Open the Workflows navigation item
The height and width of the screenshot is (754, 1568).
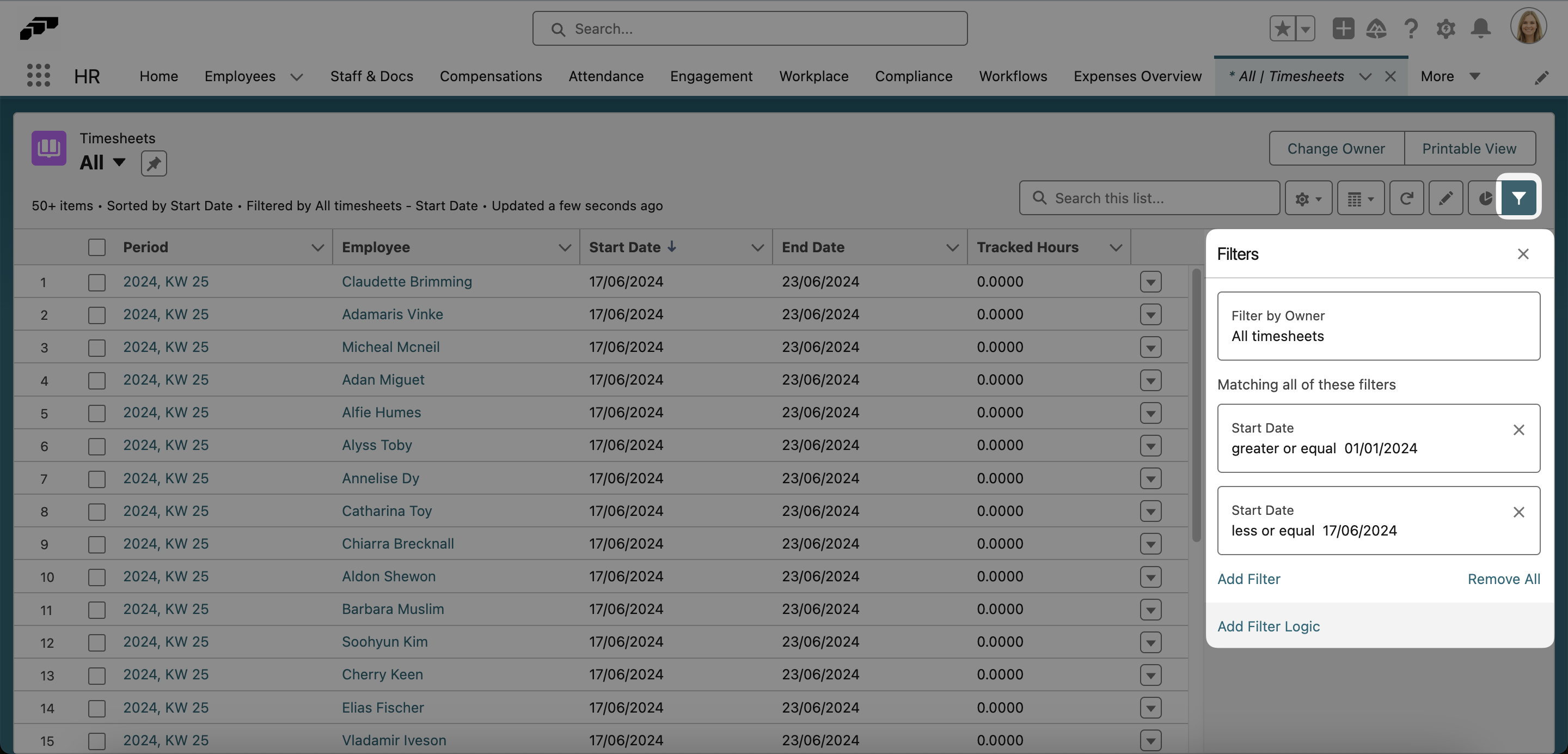[x=1013, y=76]
